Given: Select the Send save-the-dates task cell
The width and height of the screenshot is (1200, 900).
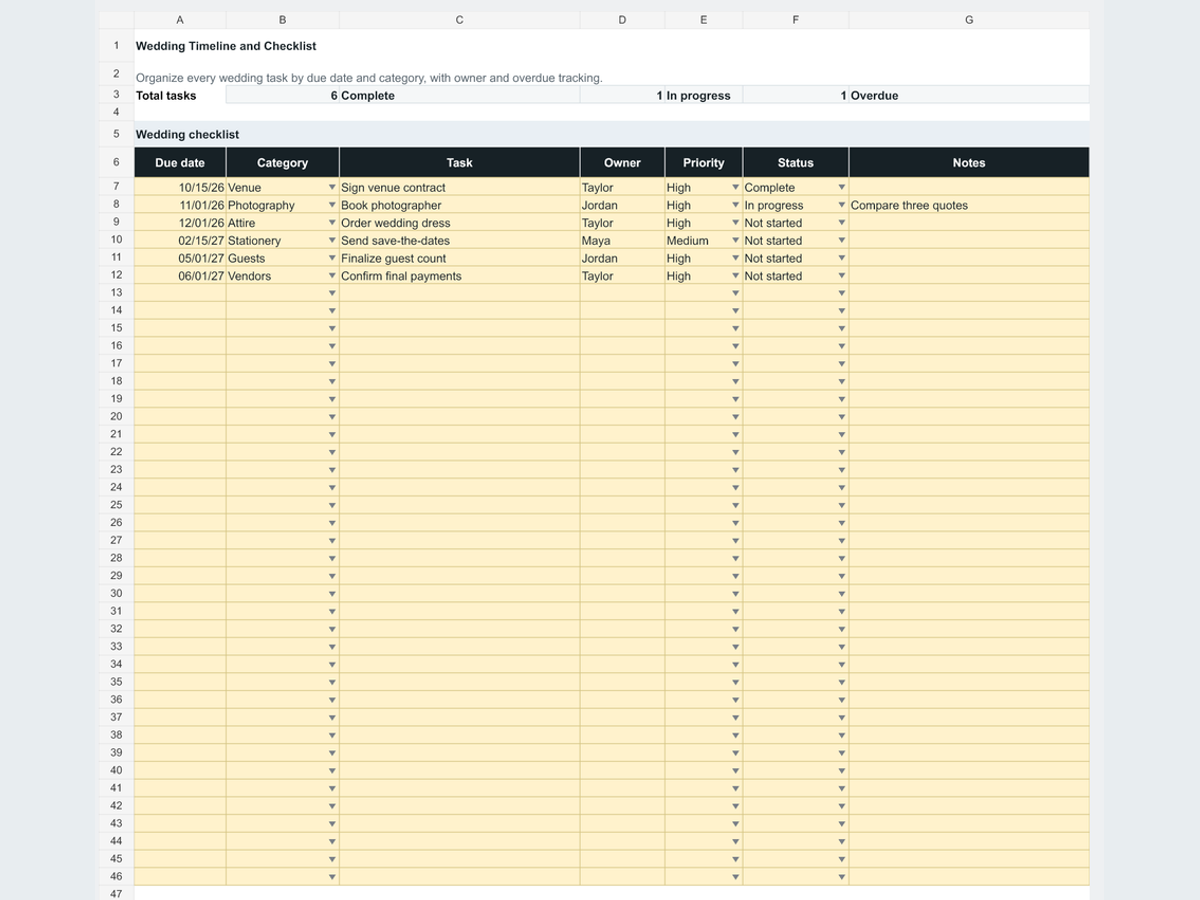Looking at the screenshot, I should 459,241.
